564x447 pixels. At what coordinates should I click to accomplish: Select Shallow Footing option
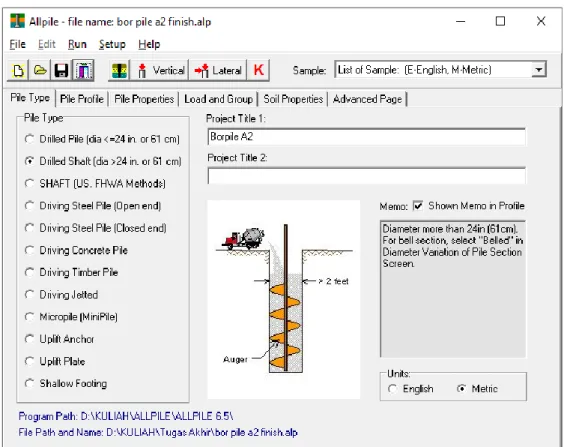click(66, 384)
